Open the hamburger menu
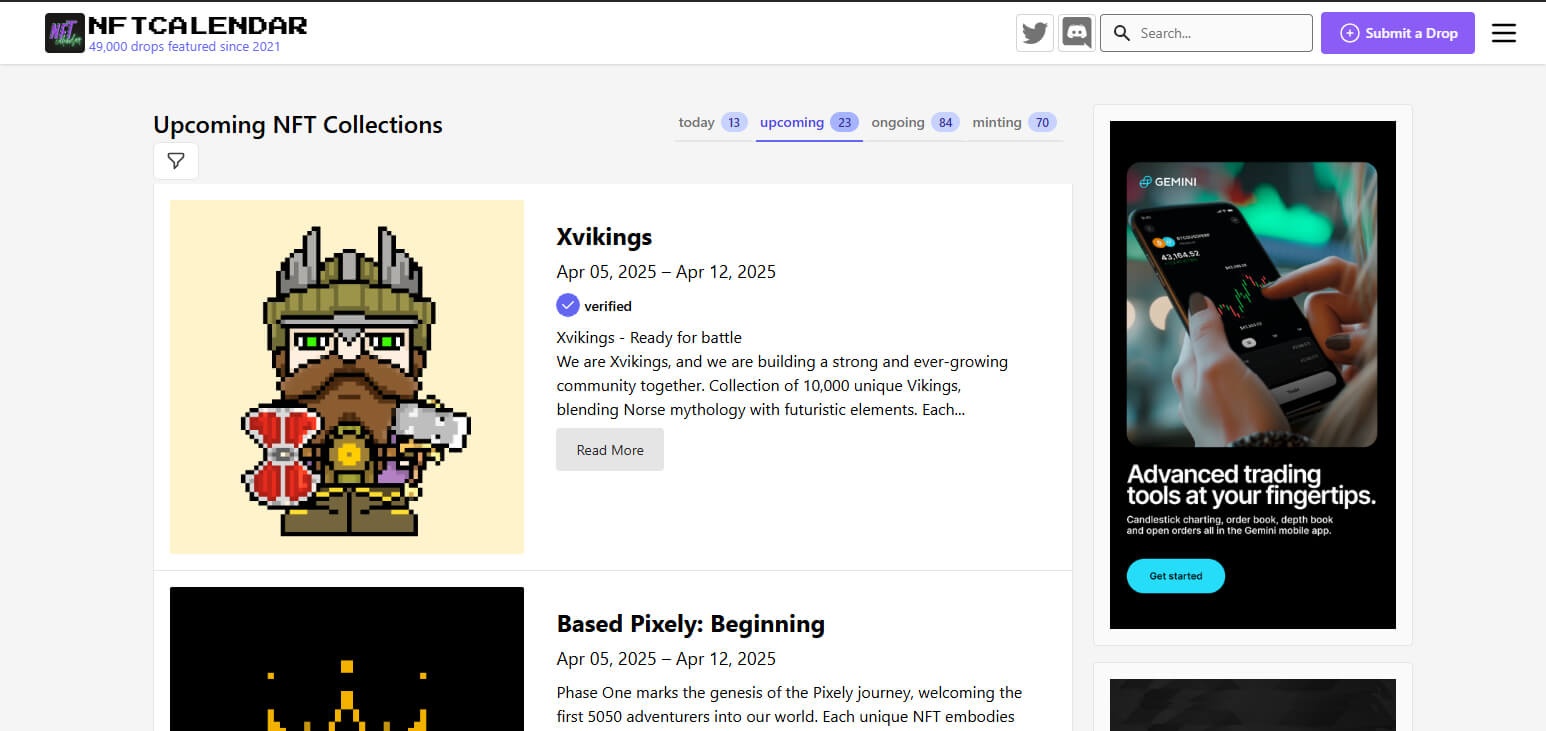 (1504, 33)
